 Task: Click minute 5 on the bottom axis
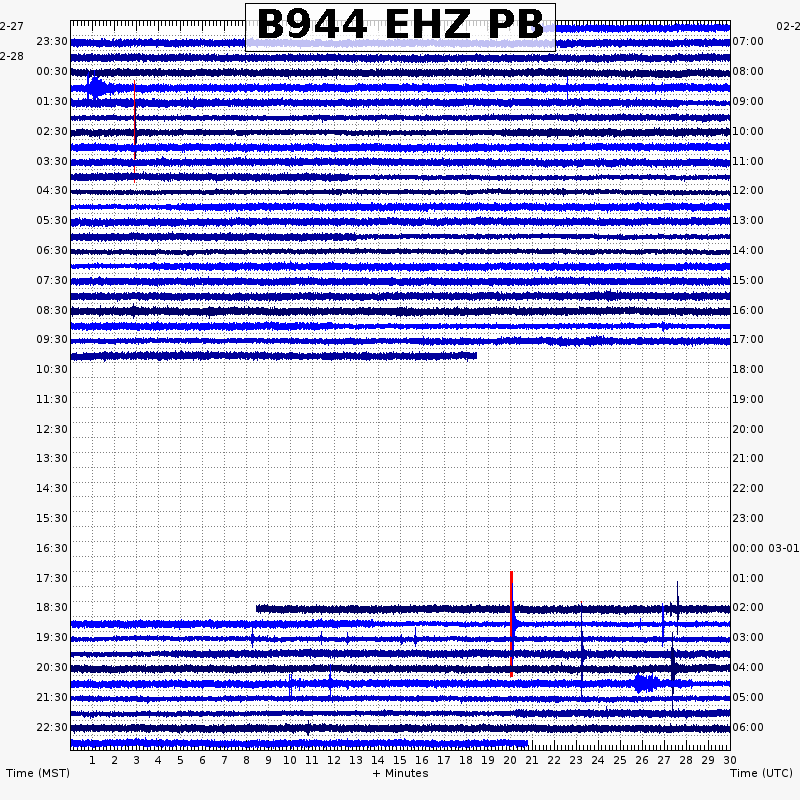click(180, 761)
